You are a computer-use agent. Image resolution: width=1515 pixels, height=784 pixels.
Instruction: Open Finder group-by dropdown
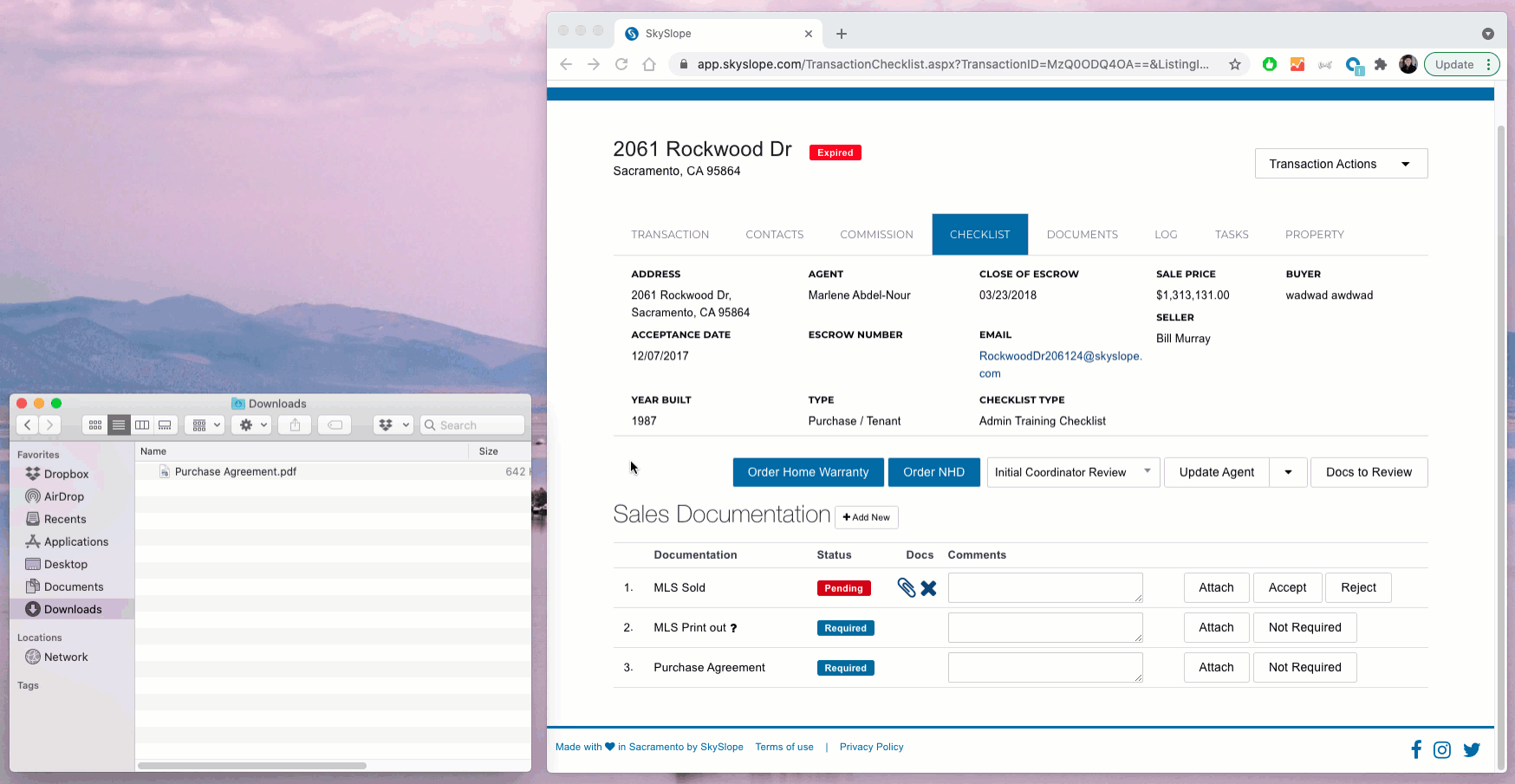pos(205,425)
